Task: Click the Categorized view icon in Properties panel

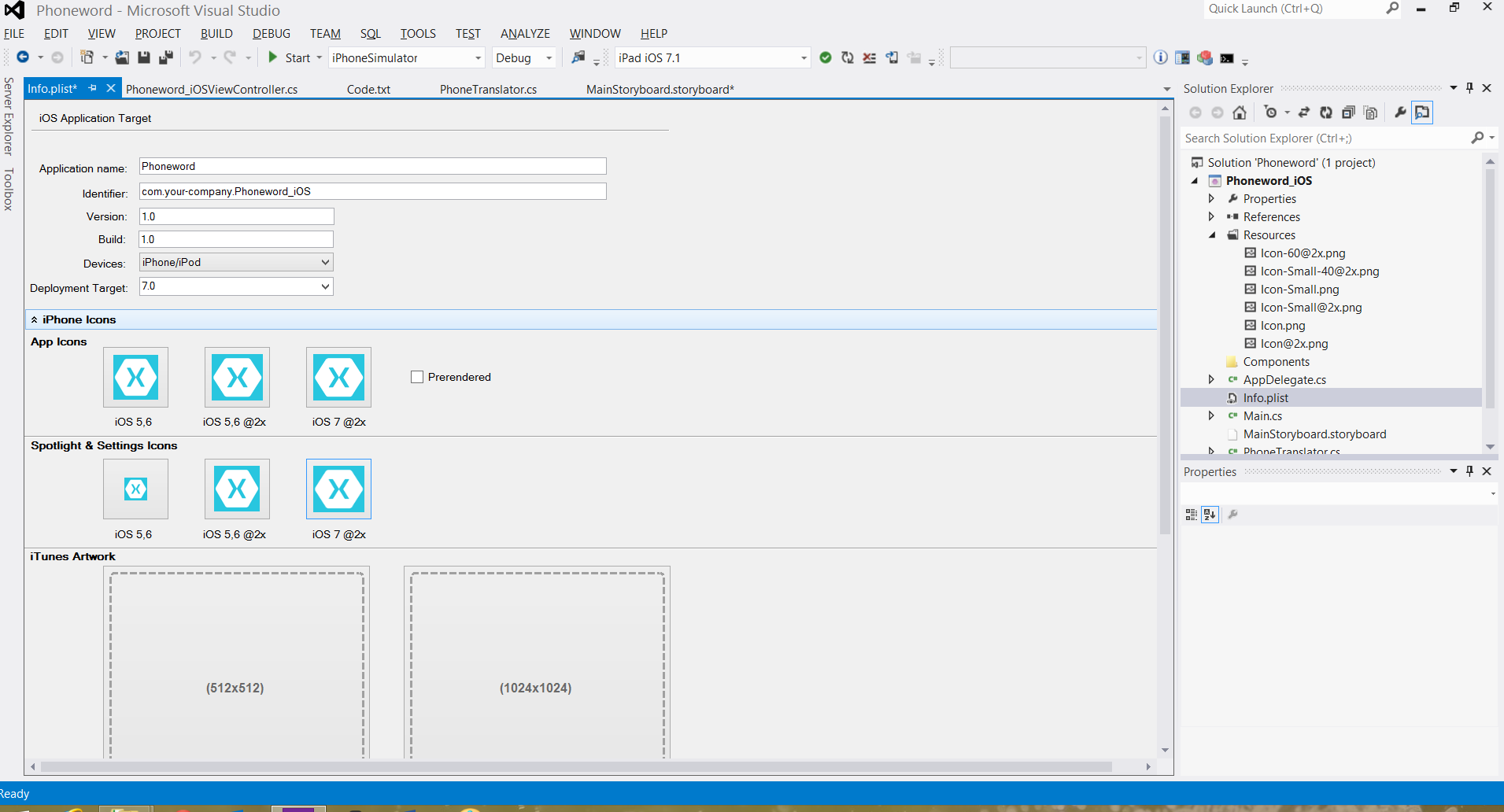Action: point(1192,515)
